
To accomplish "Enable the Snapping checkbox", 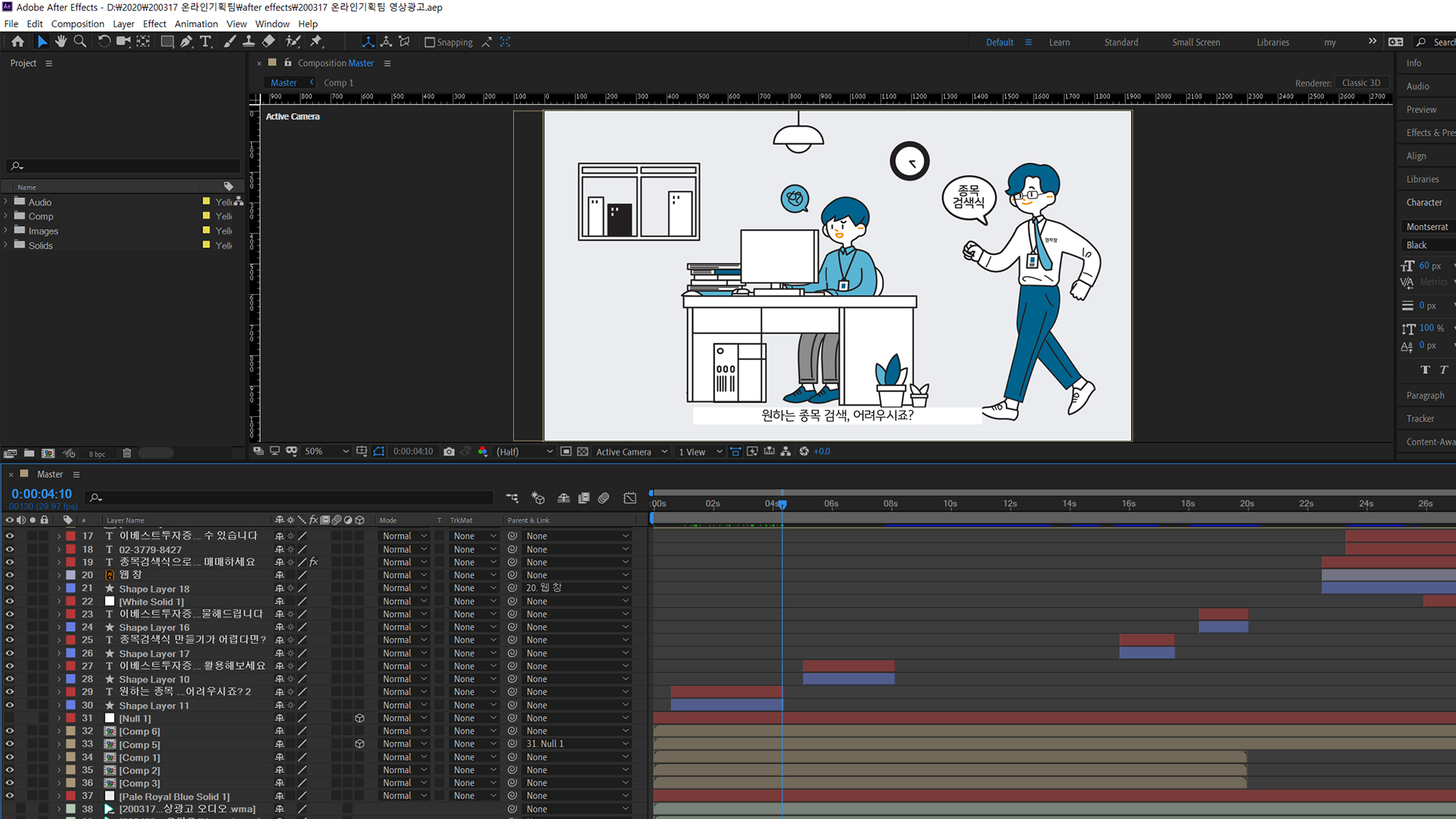I will click(x=430, y=42).
